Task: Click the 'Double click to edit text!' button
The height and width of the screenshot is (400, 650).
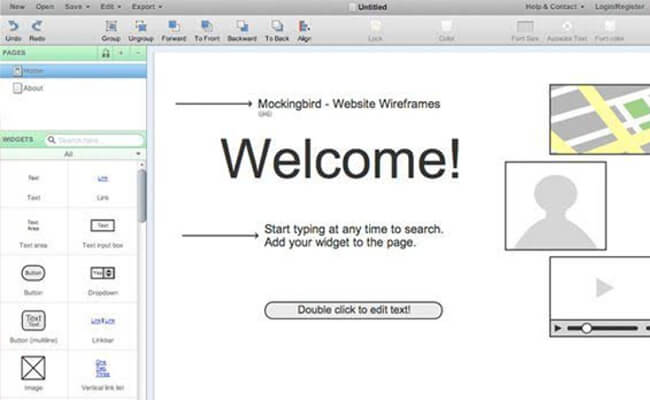Action: [353, 310]
